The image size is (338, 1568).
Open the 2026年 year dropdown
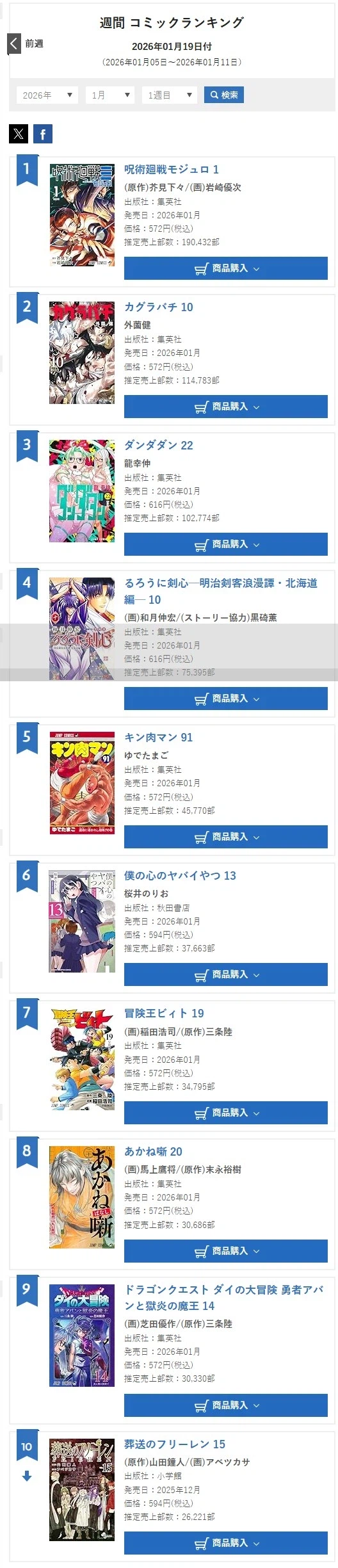click(x=47, y=95)
